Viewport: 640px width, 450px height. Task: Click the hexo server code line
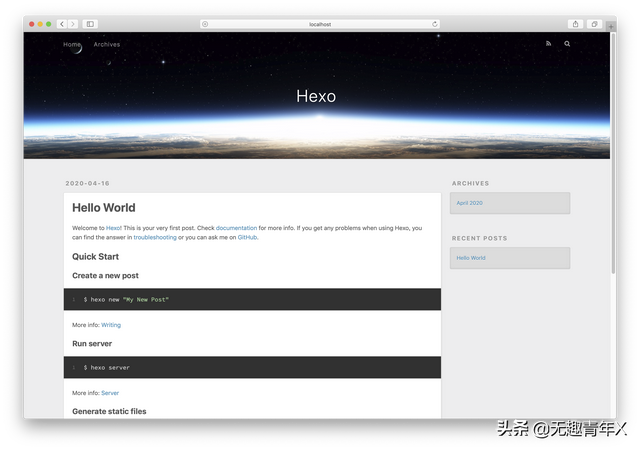point(107,368)
